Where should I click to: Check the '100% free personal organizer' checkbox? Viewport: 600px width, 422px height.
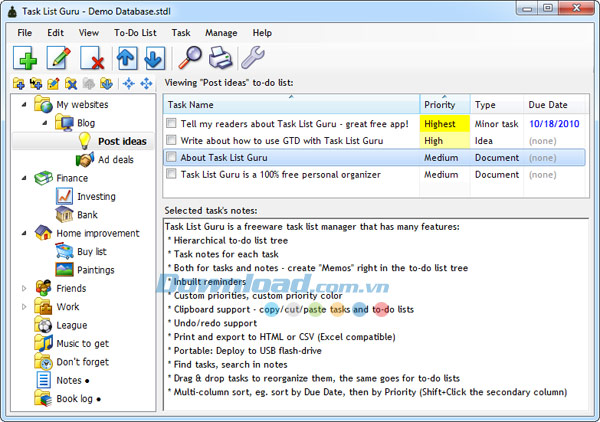(171, 174)
